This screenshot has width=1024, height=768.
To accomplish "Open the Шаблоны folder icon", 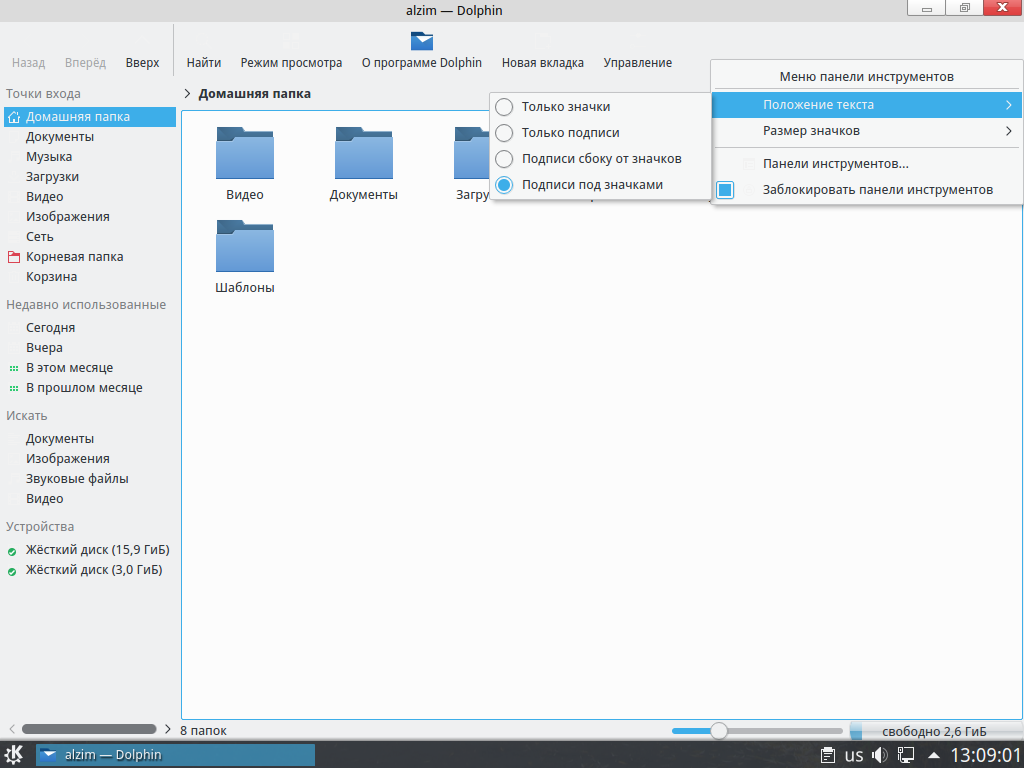I will coord(245,246).
